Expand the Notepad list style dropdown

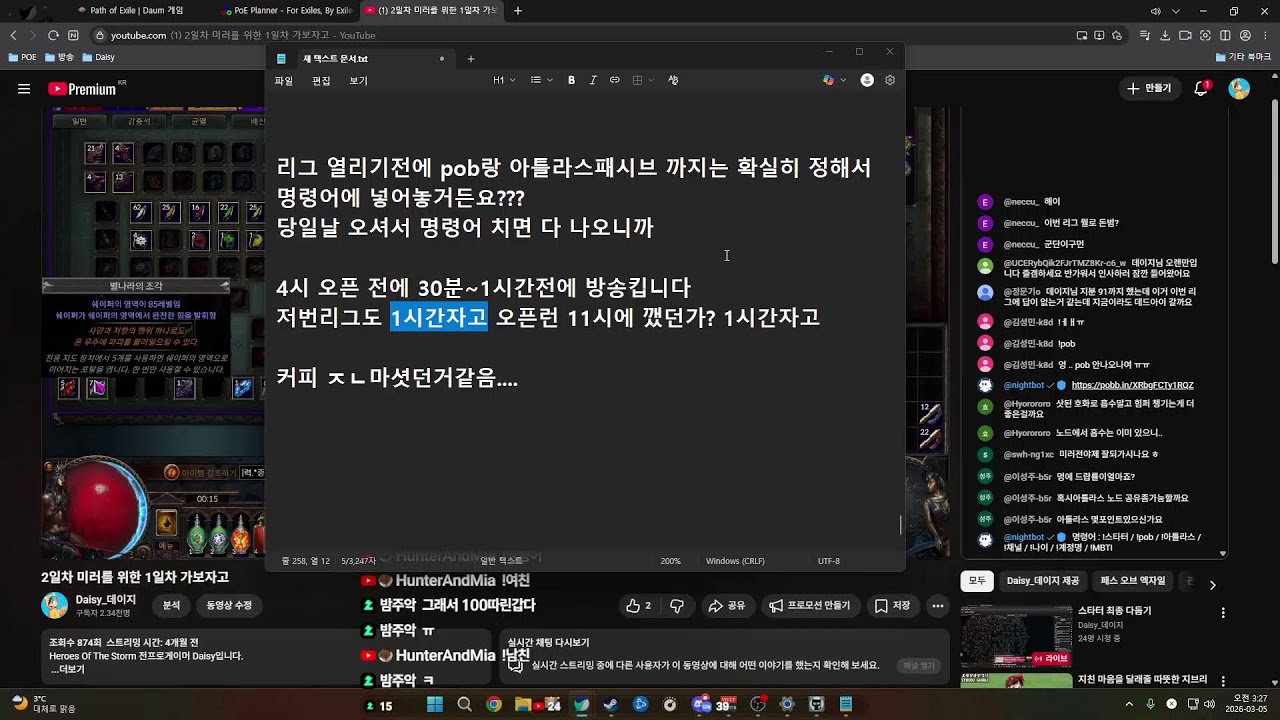coord(541,80)
